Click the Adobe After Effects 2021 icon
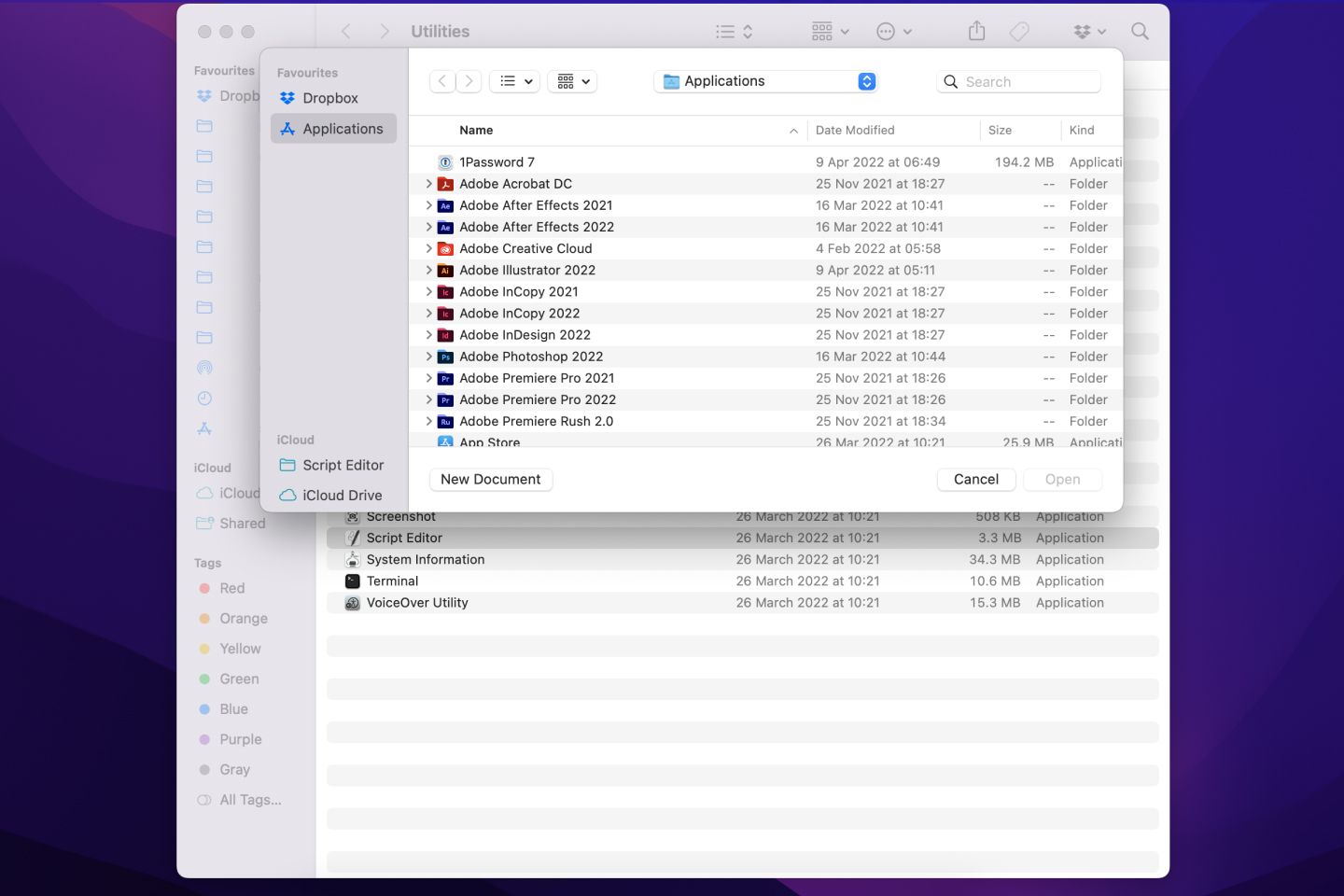This screenshot has width=1344, height=896. (445, 205)
